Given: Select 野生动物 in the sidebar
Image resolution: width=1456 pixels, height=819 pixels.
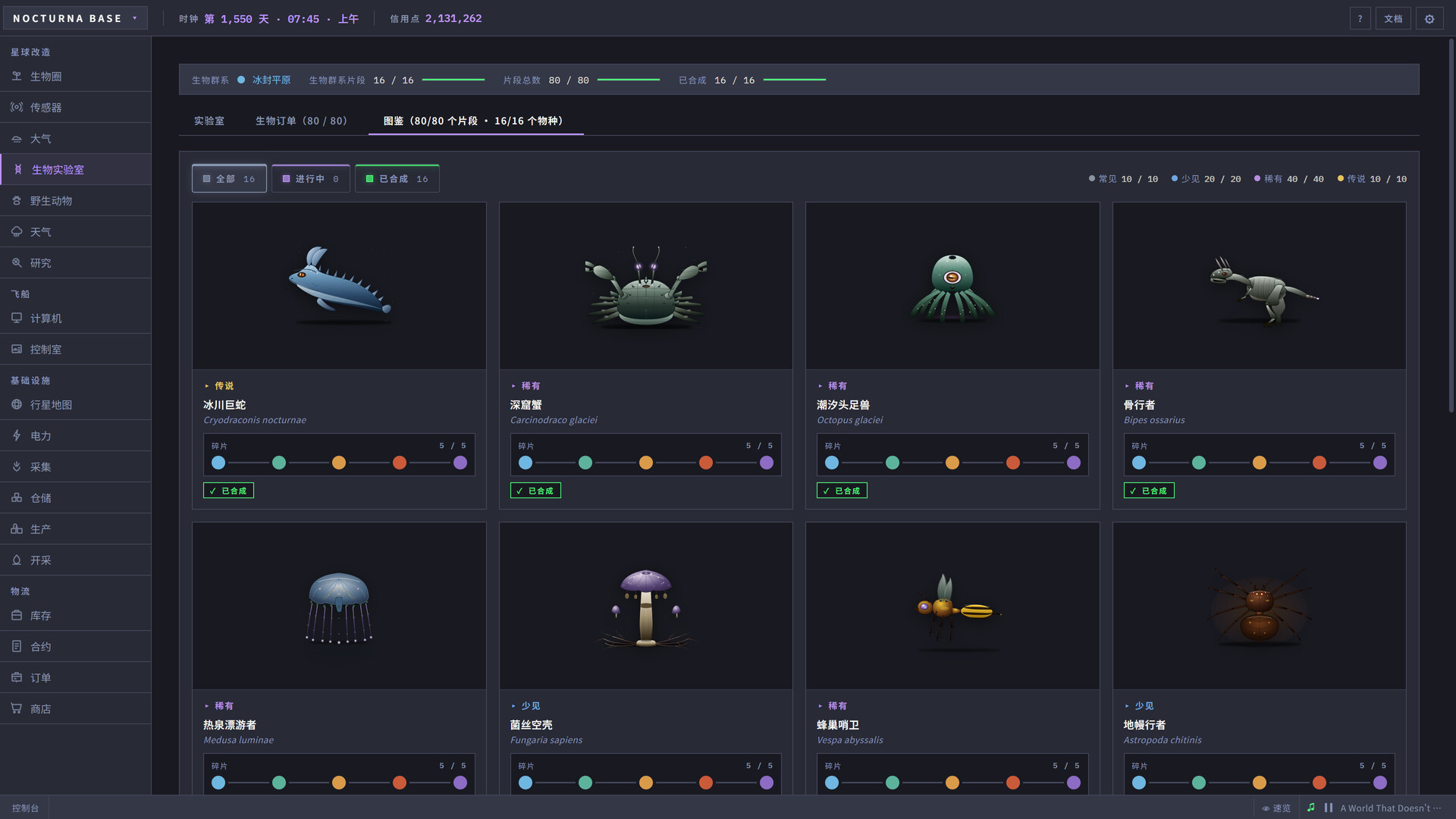Looking at the screenshot, I should tap(75, 201).
